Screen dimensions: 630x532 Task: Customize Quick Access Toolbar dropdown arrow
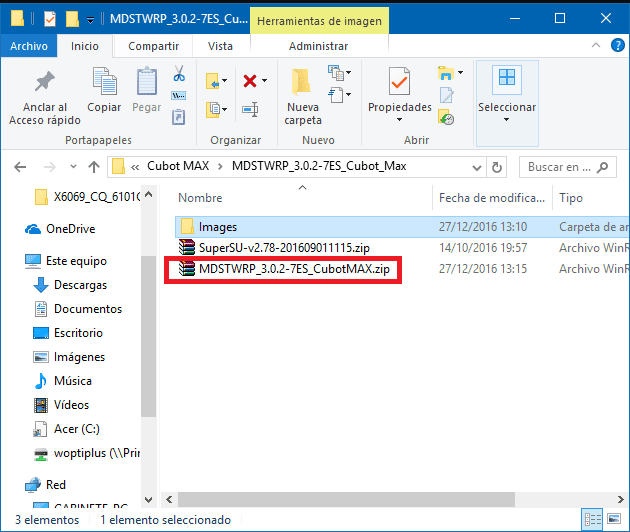tap(90, 20)
